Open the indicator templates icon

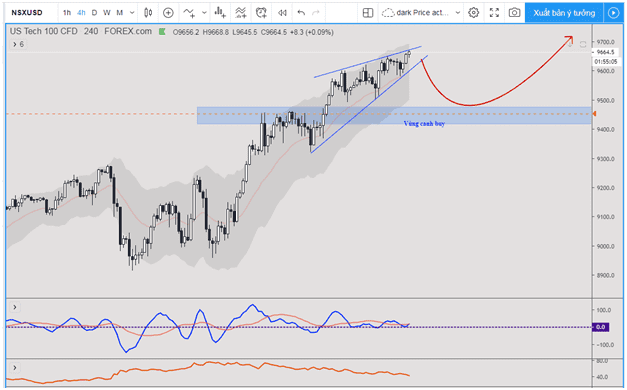click(240, 13)
